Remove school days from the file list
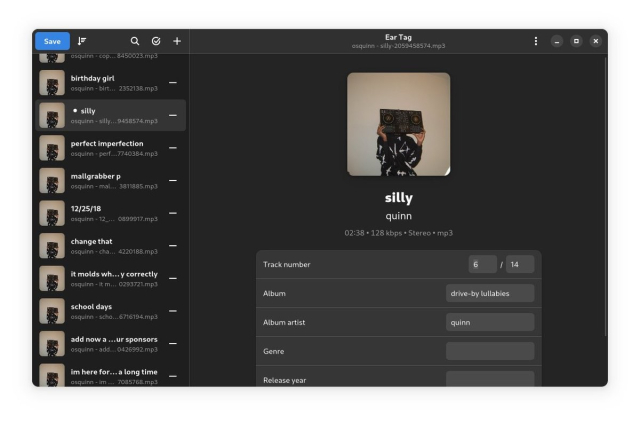Image resolution: width=640 pixels, height=422 pixels. [173, 311]
